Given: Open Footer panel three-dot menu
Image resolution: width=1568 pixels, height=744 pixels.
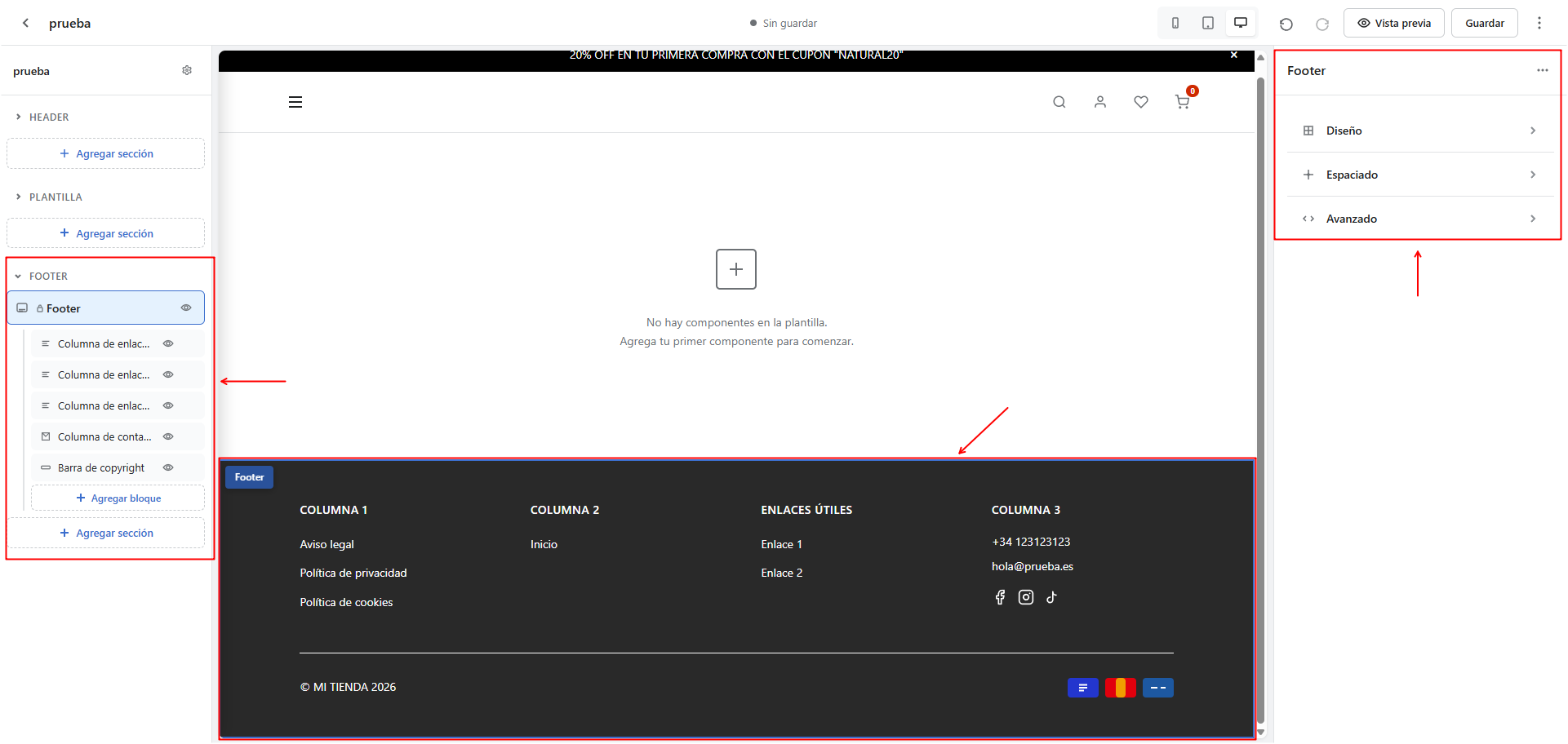Looking at the screenshot, I should [x=1543, y=70].
